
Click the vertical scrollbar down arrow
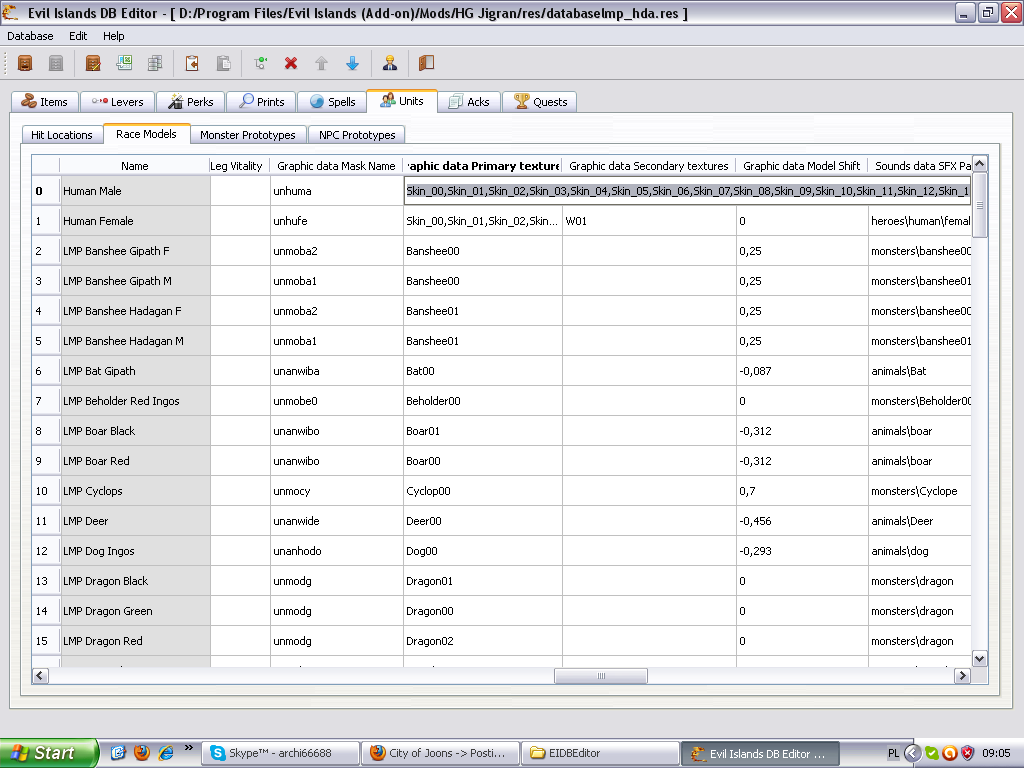(979, 658)
